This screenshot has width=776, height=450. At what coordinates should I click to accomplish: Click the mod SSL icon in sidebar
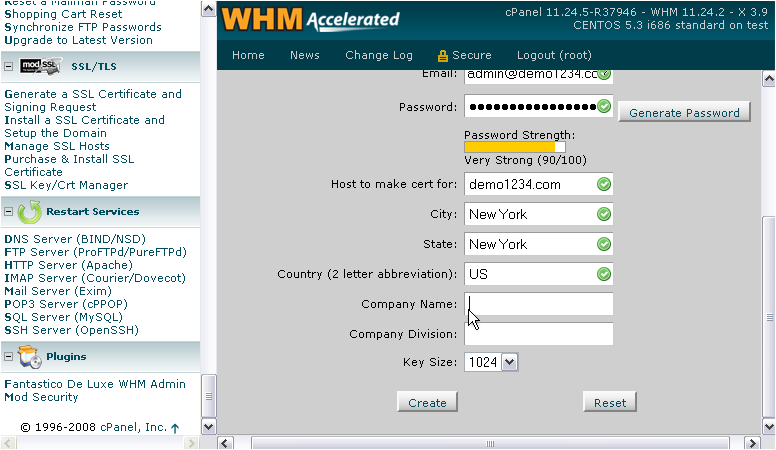point(34,66)
